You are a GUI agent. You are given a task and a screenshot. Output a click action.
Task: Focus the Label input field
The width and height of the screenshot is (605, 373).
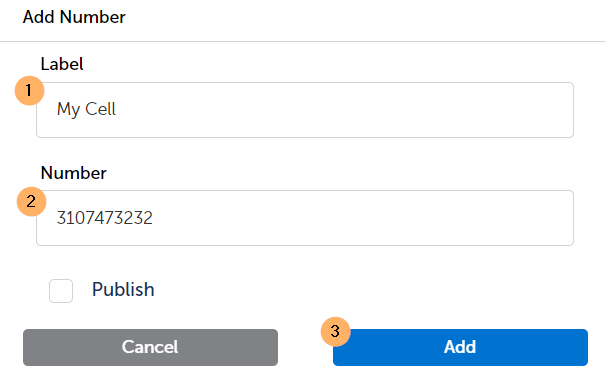305,110
